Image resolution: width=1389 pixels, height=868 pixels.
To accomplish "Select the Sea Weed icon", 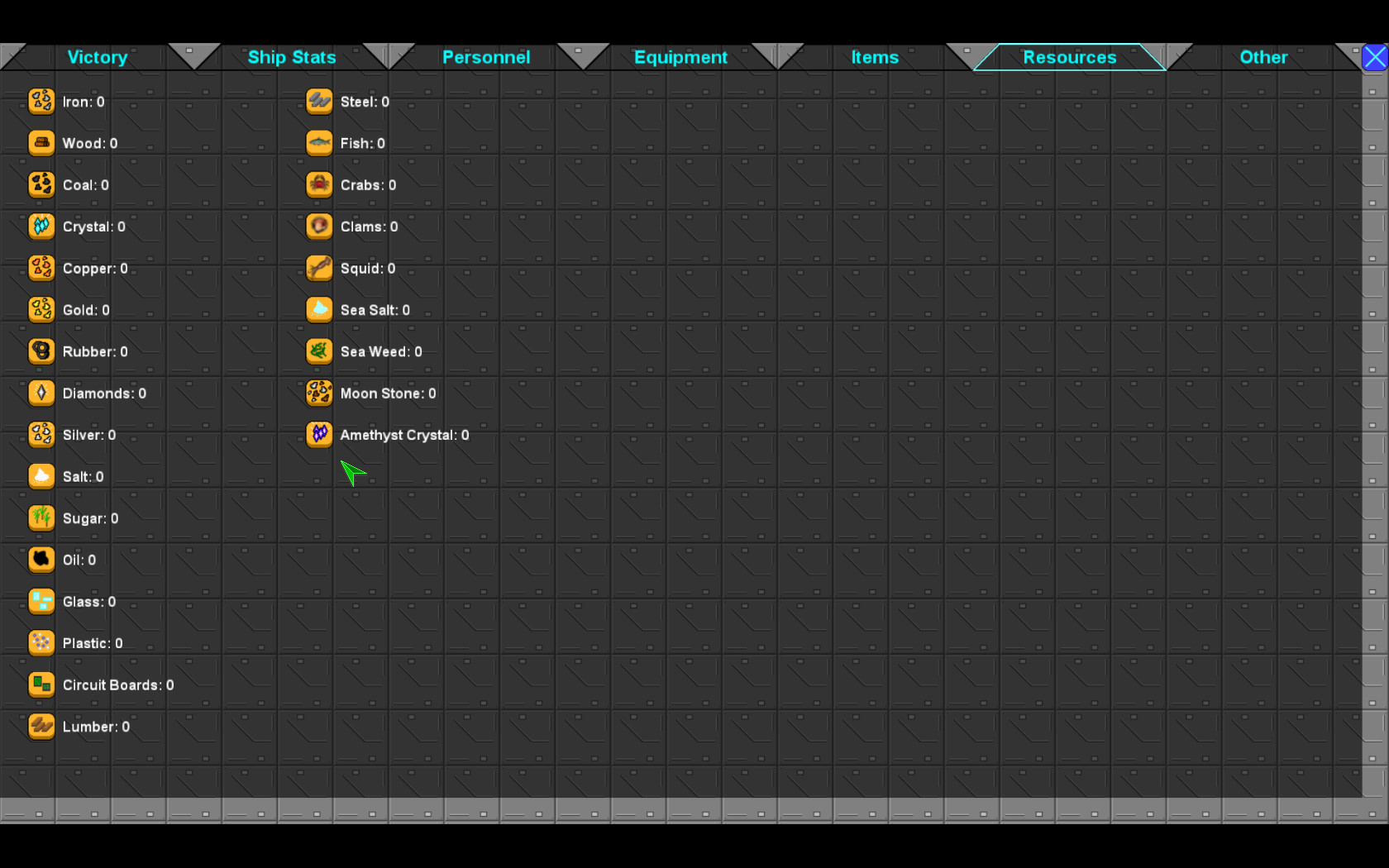I will click(318, 351).
